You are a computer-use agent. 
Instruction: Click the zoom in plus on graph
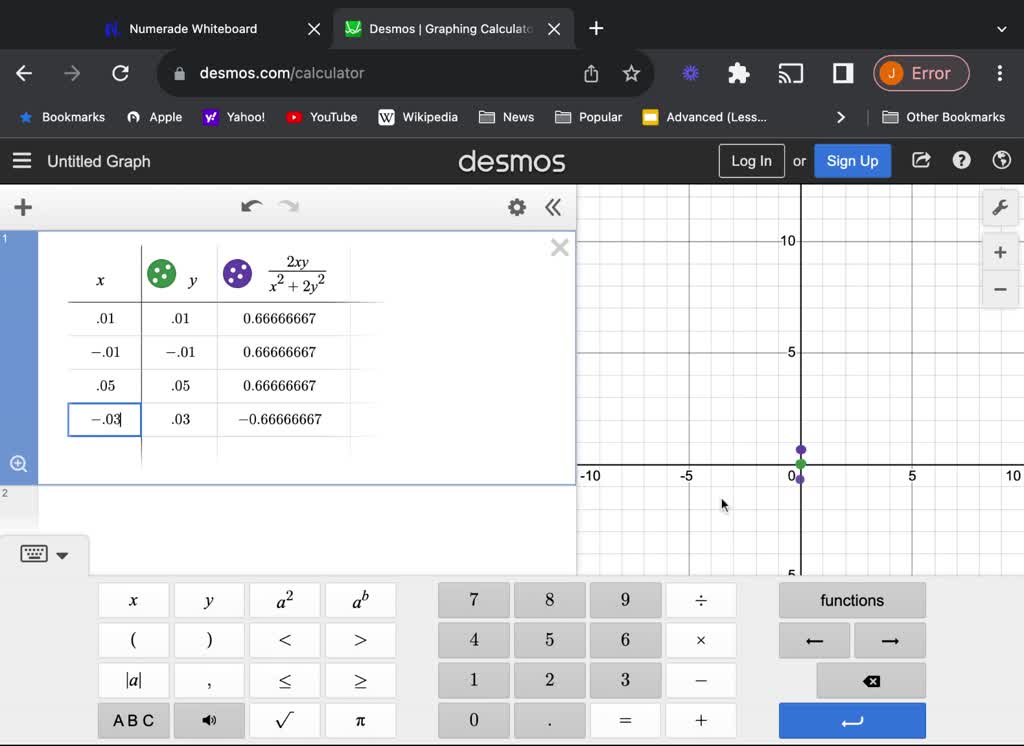click(999, 252)
